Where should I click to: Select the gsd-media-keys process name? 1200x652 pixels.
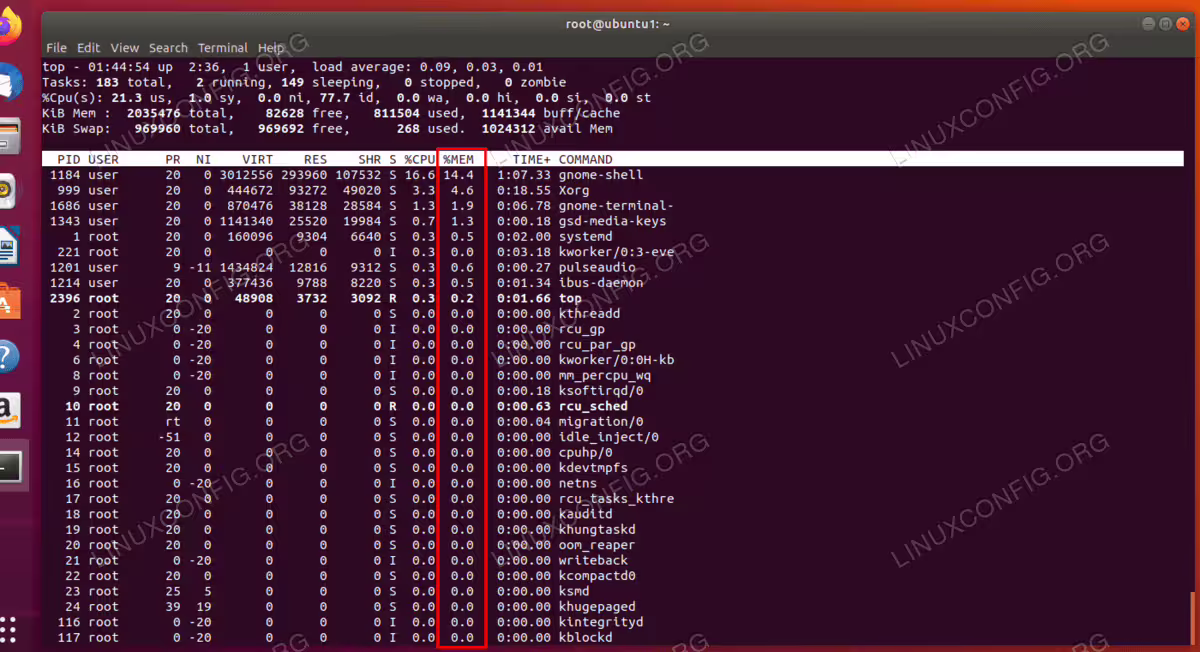pos(612,221)
